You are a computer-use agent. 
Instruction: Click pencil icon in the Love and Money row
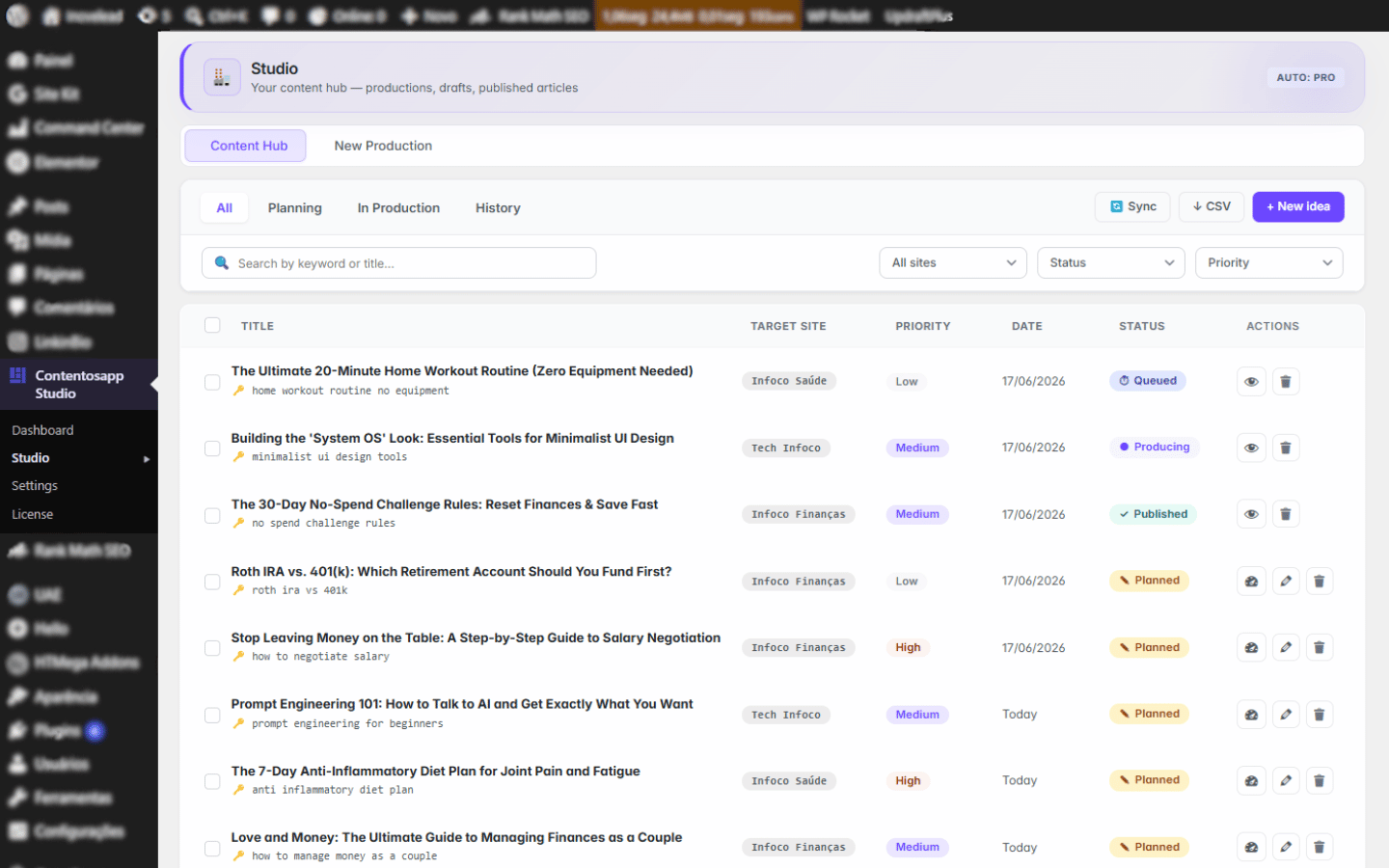click(1285, 848)
